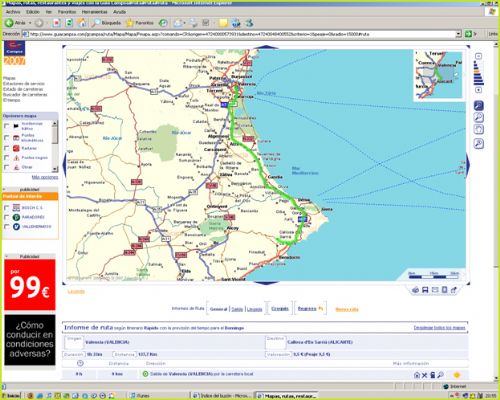Open the Atrás history dropdown arrow
This screenshot has width=500, height=400.
(x=30, y=23)
